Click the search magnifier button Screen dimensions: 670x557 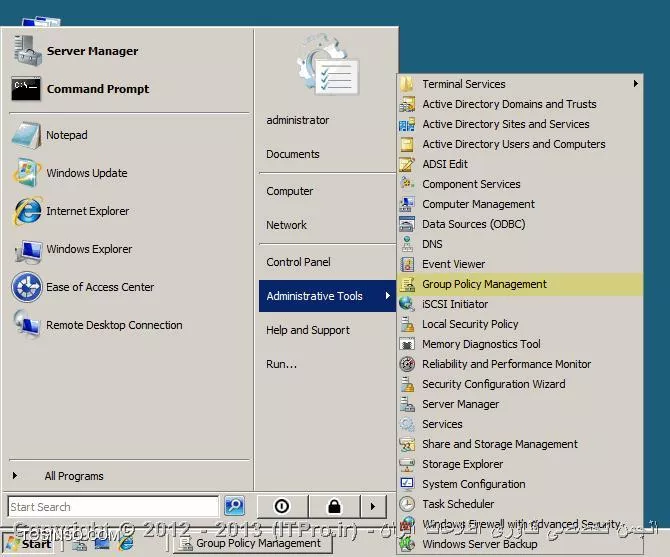click(x=235, y=507)
